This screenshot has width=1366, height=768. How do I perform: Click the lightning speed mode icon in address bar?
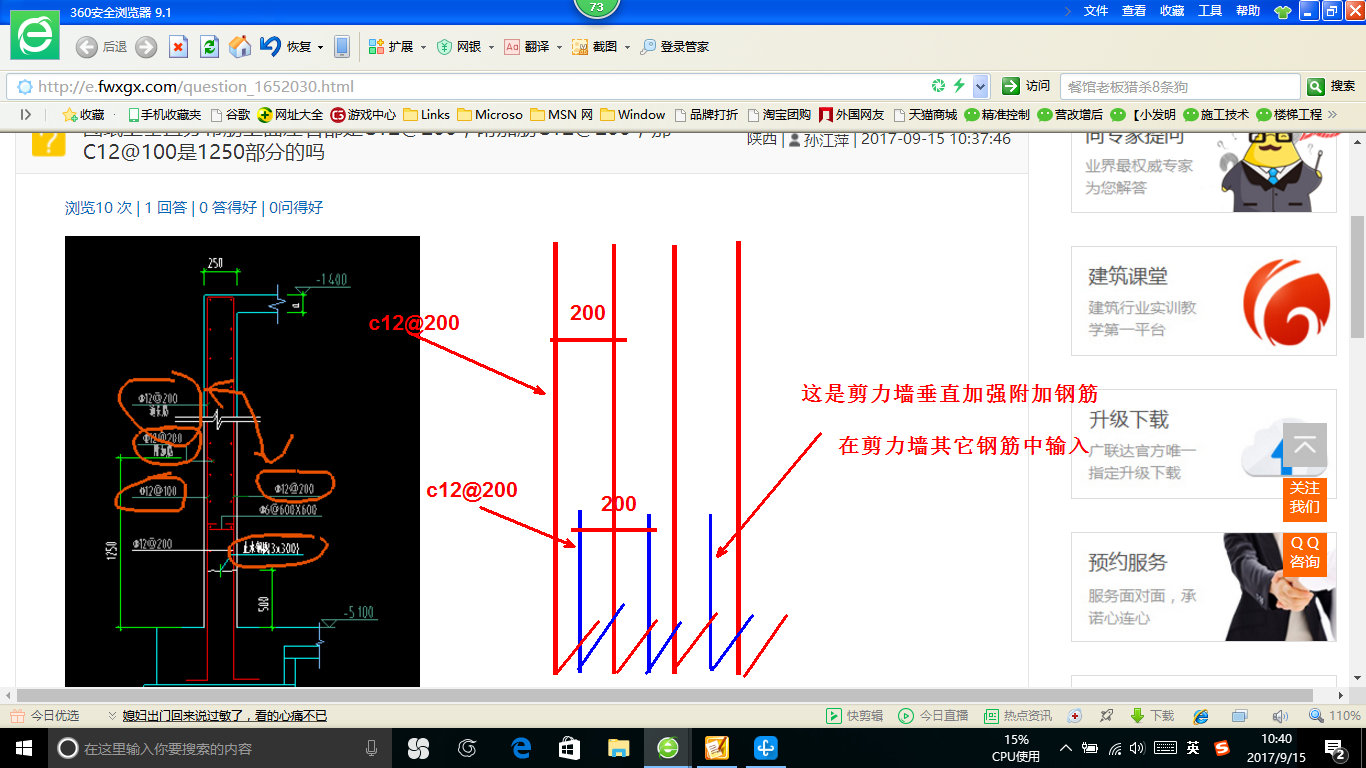pyautogui.click(x=959, y=86)
